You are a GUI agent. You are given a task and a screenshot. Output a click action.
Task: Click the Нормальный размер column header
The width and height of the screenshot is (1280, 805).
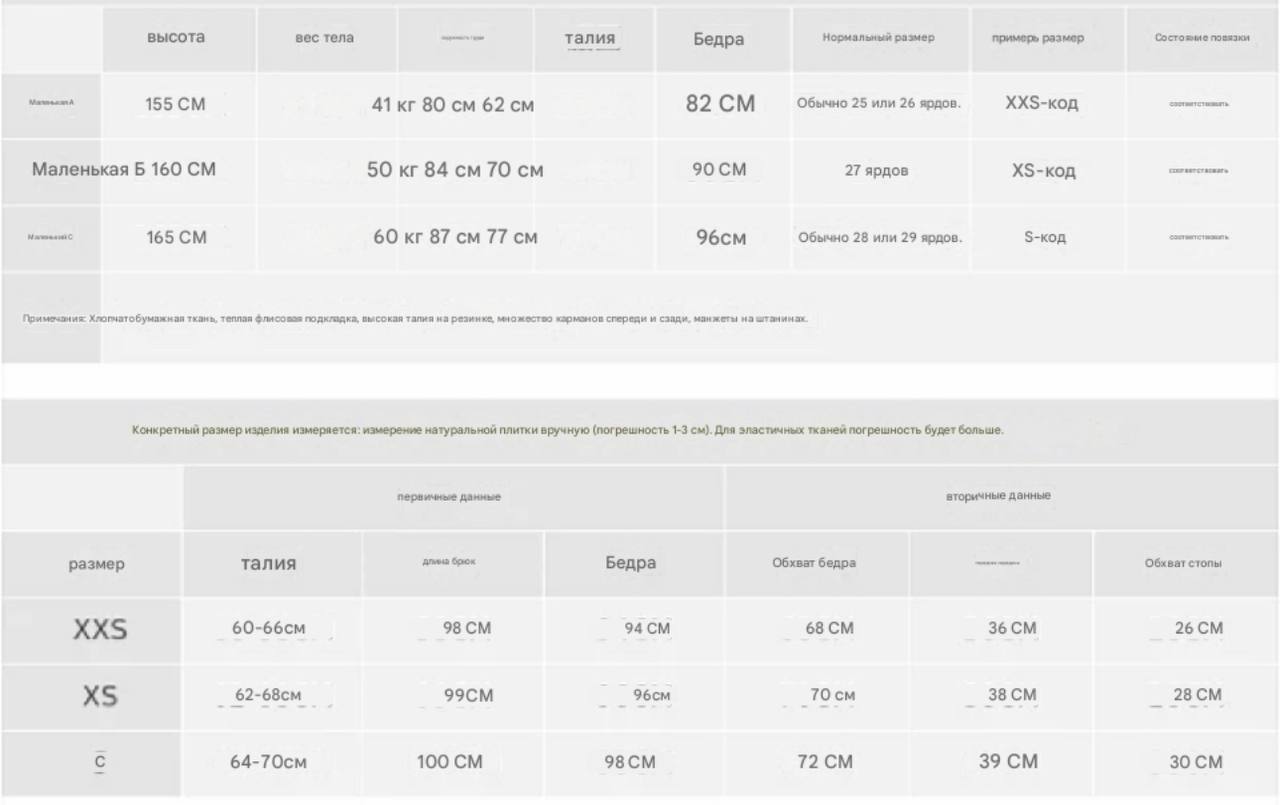[879, 38]
